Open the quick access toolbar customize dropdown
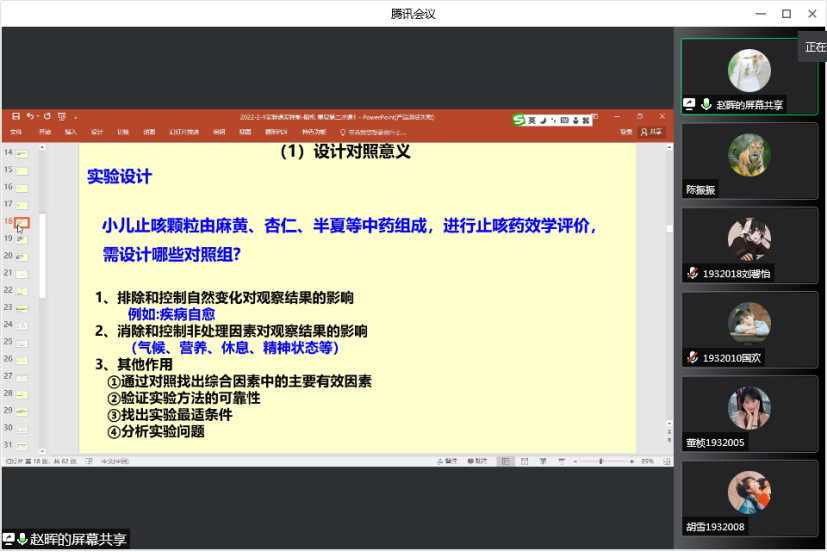Viewport: 827px width, 552px height. [75, 117]
